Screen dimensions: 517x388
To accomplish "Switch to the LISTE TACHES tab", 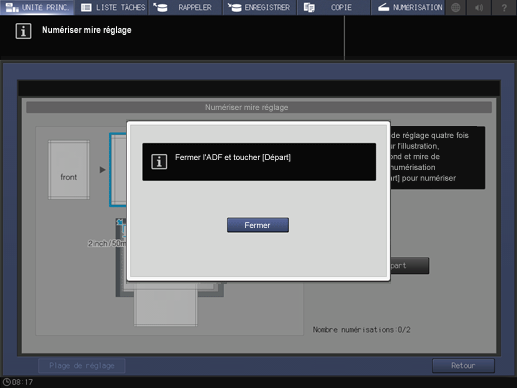I will (x=112, y=7).
